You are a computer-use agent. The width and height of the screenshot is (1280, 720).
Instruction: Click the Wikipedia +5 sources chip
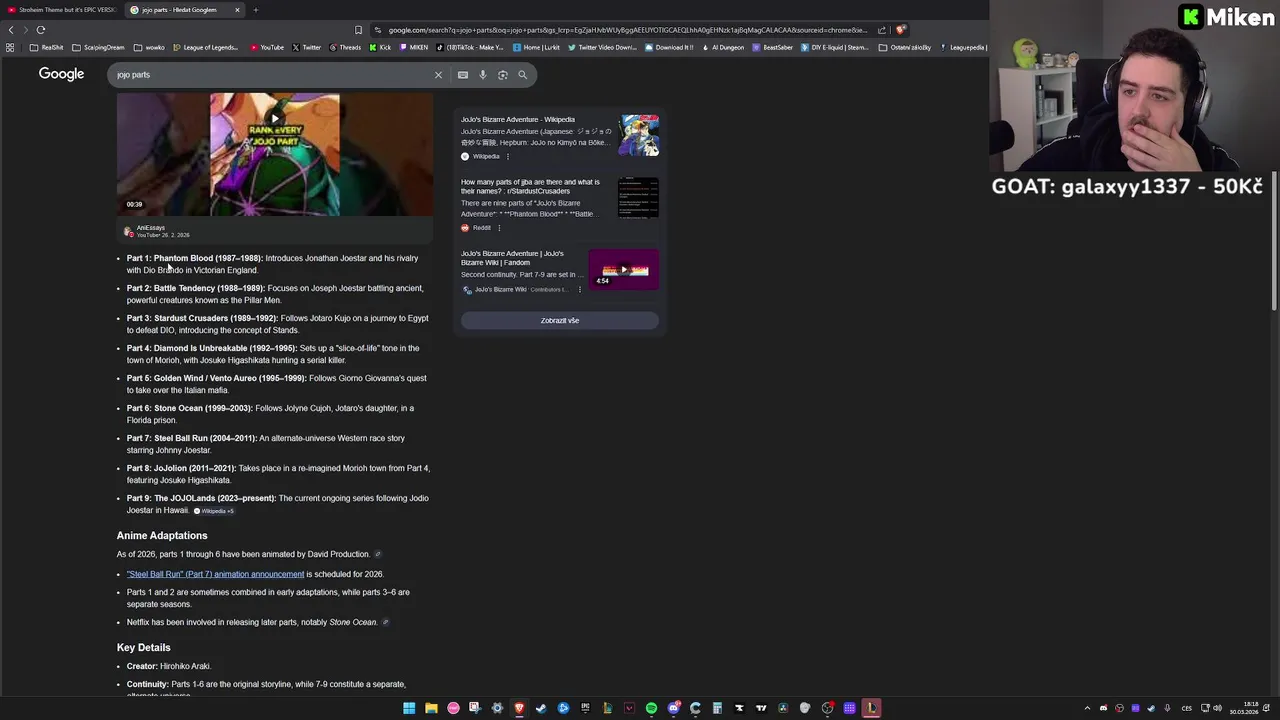point(213,511)
